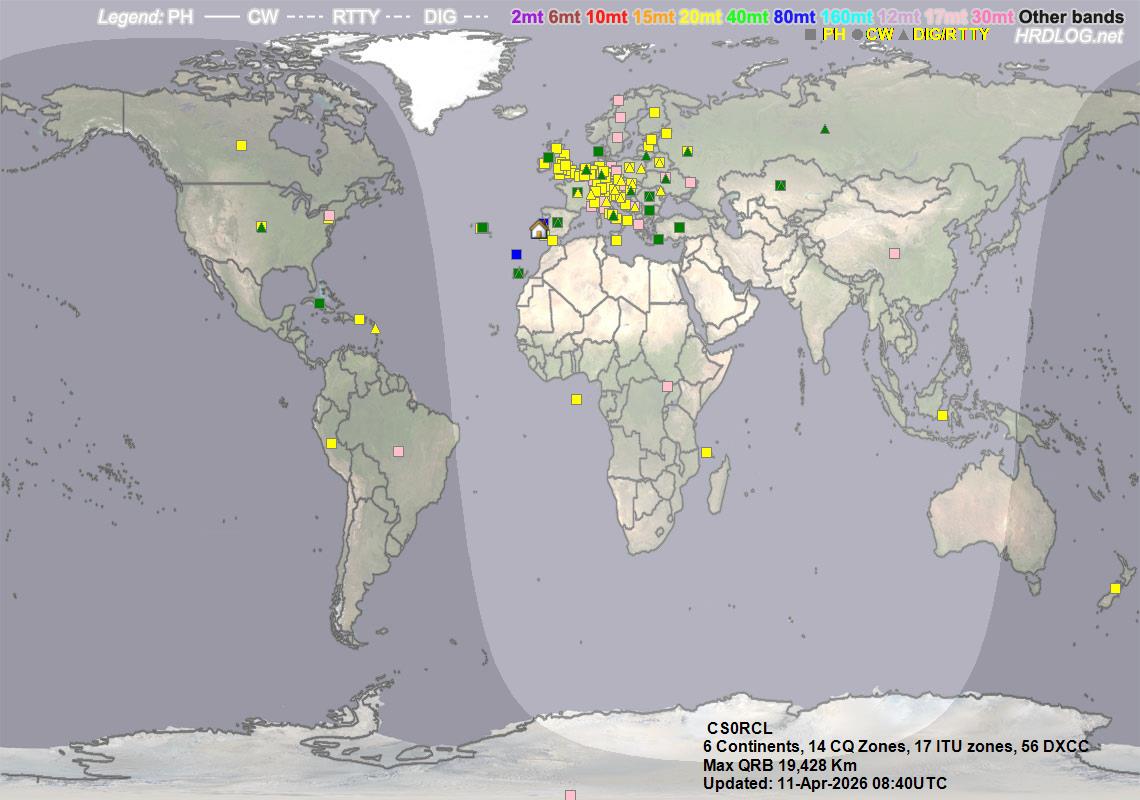Image resolution: width=1140 pixels, height=800 pixels.
Task: Select the yellow square marker near Borneo
Action: [x=942, y=415]
